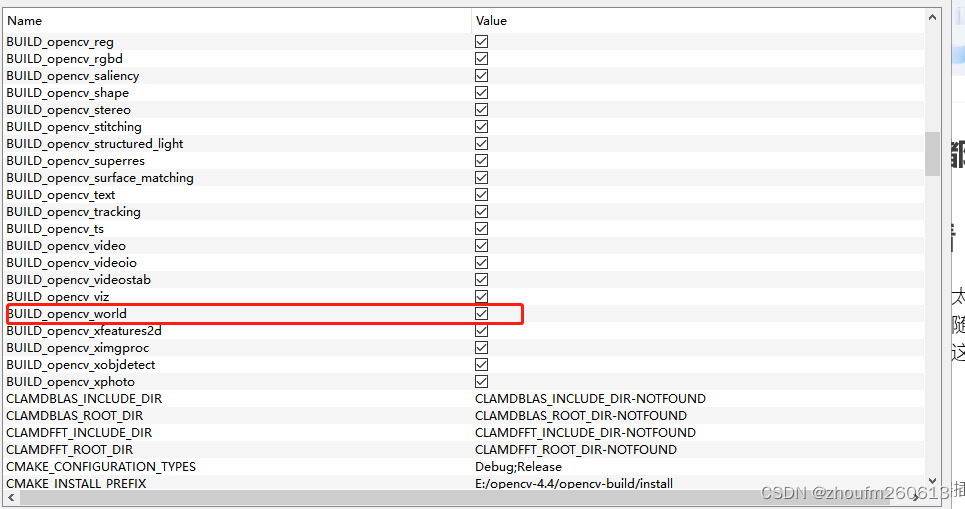Toggle the BUILD_opencv_reg checkbox
965x509 pixels.
tap(481, 42)
